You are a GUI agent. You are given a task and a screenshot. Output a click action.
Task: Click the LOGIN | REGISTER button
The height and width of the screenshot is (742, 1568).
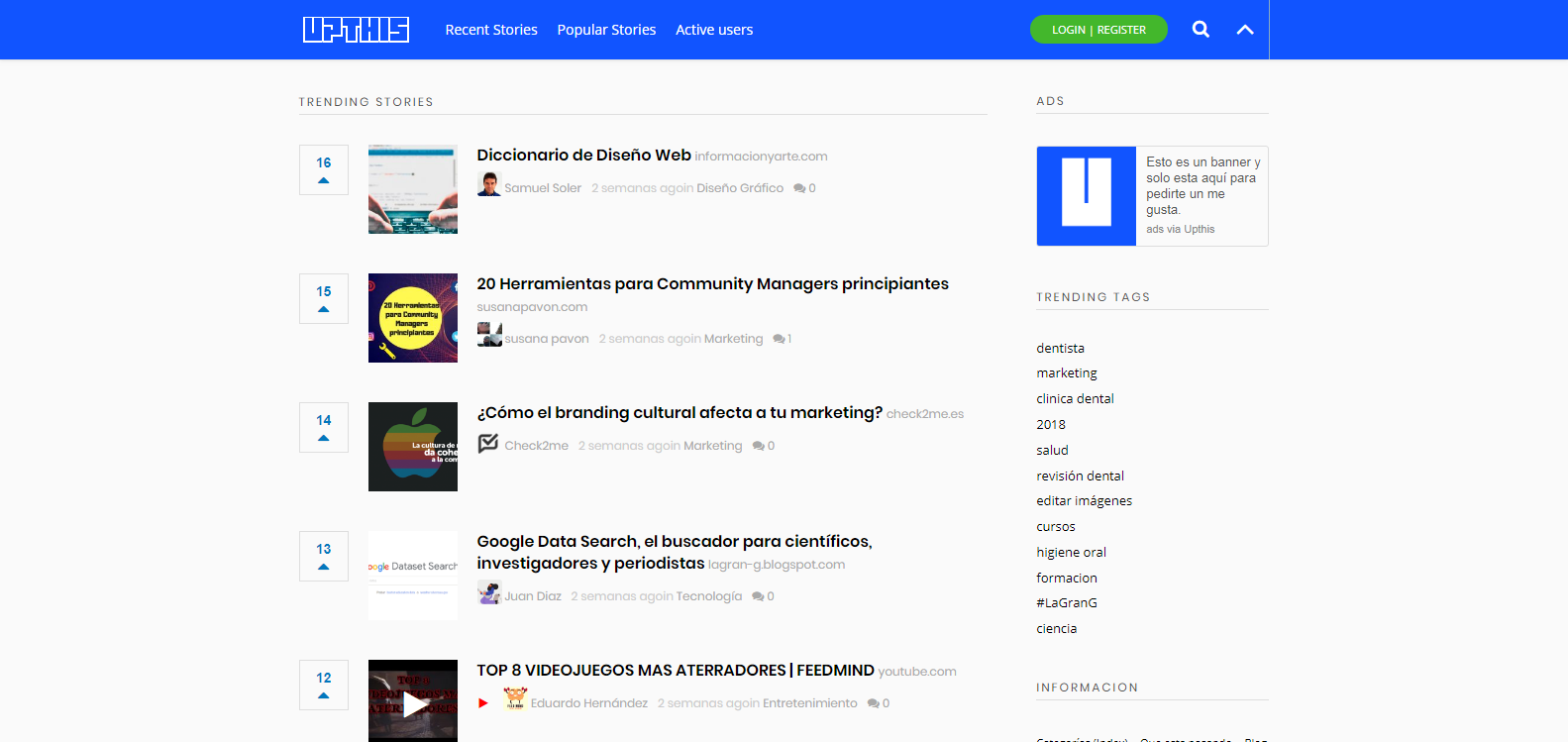[x=1098, y=30]
